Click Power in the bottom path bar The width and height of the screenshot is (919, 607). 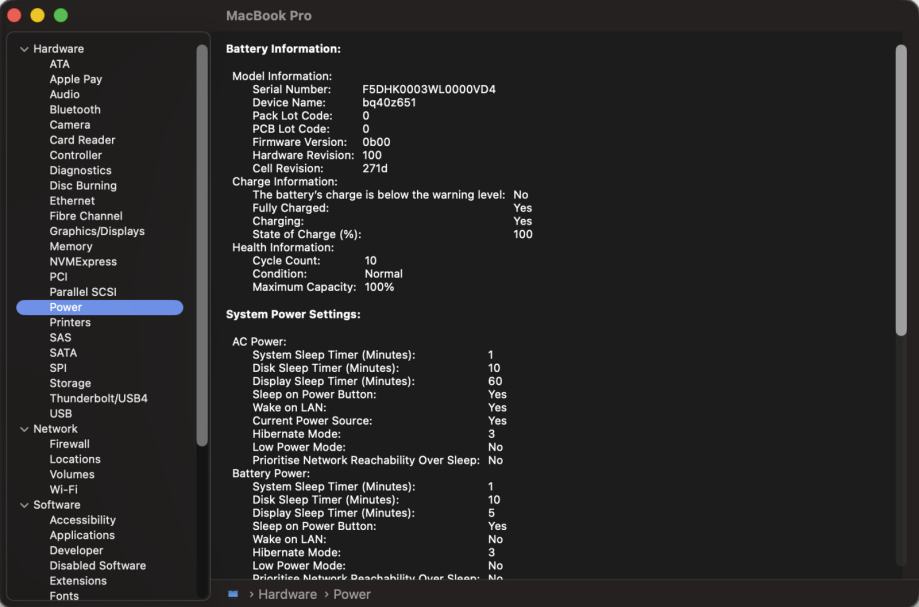click(x=352, y=594)
